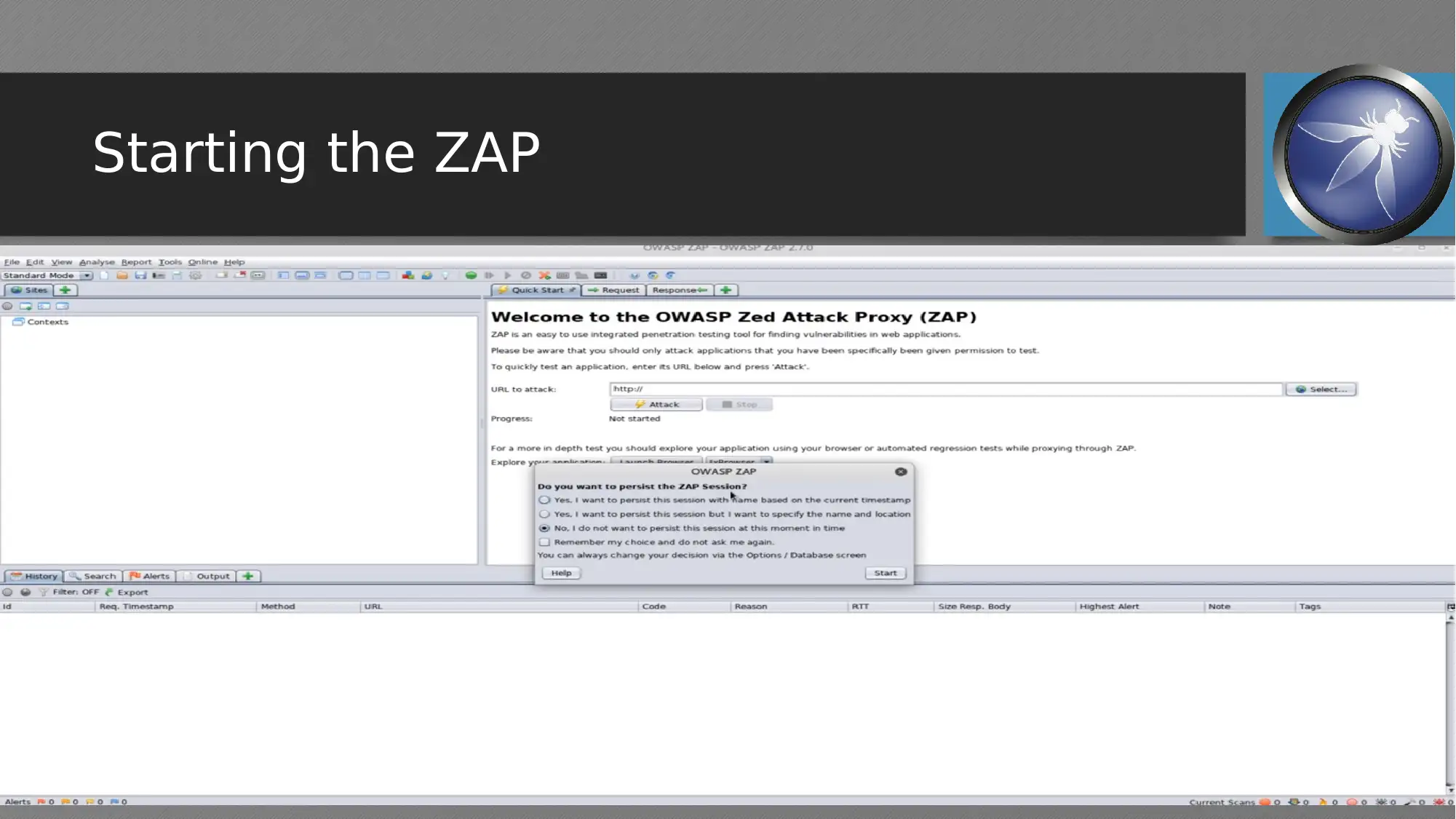The image size is (1456, 819).
Task: Click the Session Properties toolbar icon
Action: (x=177, y=275)
